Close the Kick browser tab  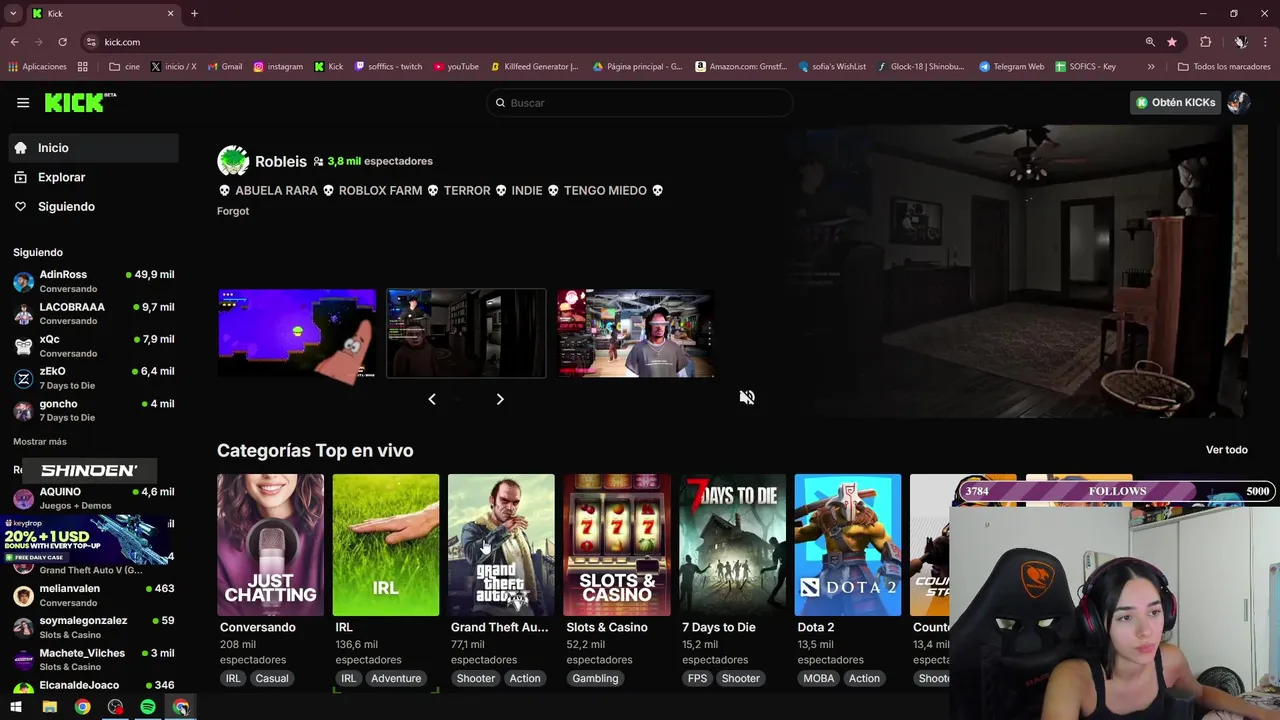click(170, 13)
